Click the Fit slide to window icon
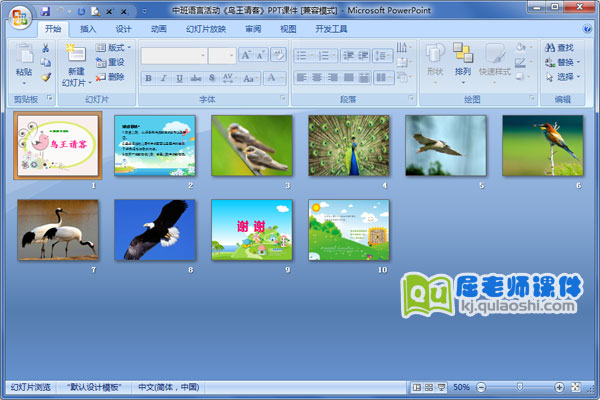This screenshot has width=600, height=400. 576,387
